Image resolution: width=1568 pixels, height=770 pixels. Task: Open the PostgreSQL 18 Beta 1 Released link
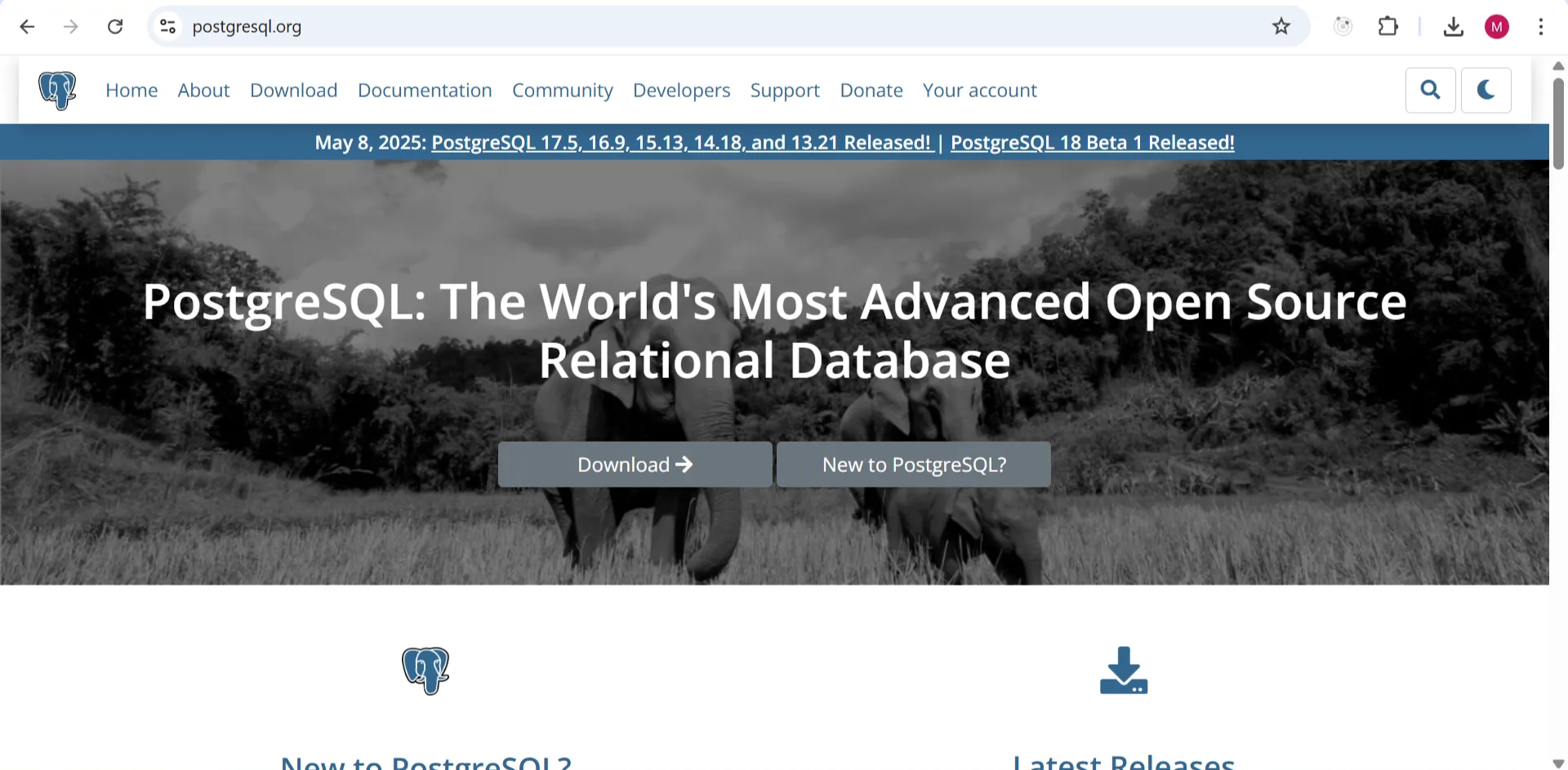coord(1093,142)
